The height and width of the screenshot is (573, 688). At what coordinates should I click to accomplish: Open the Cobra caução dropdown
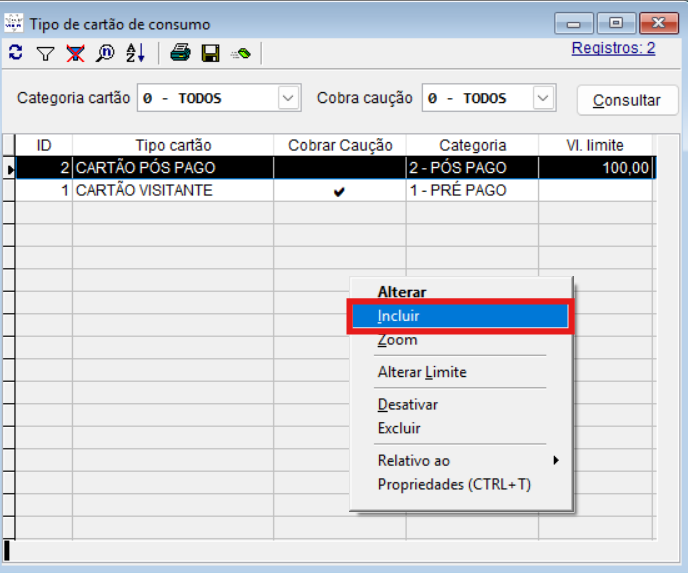[x=543, y=98]
